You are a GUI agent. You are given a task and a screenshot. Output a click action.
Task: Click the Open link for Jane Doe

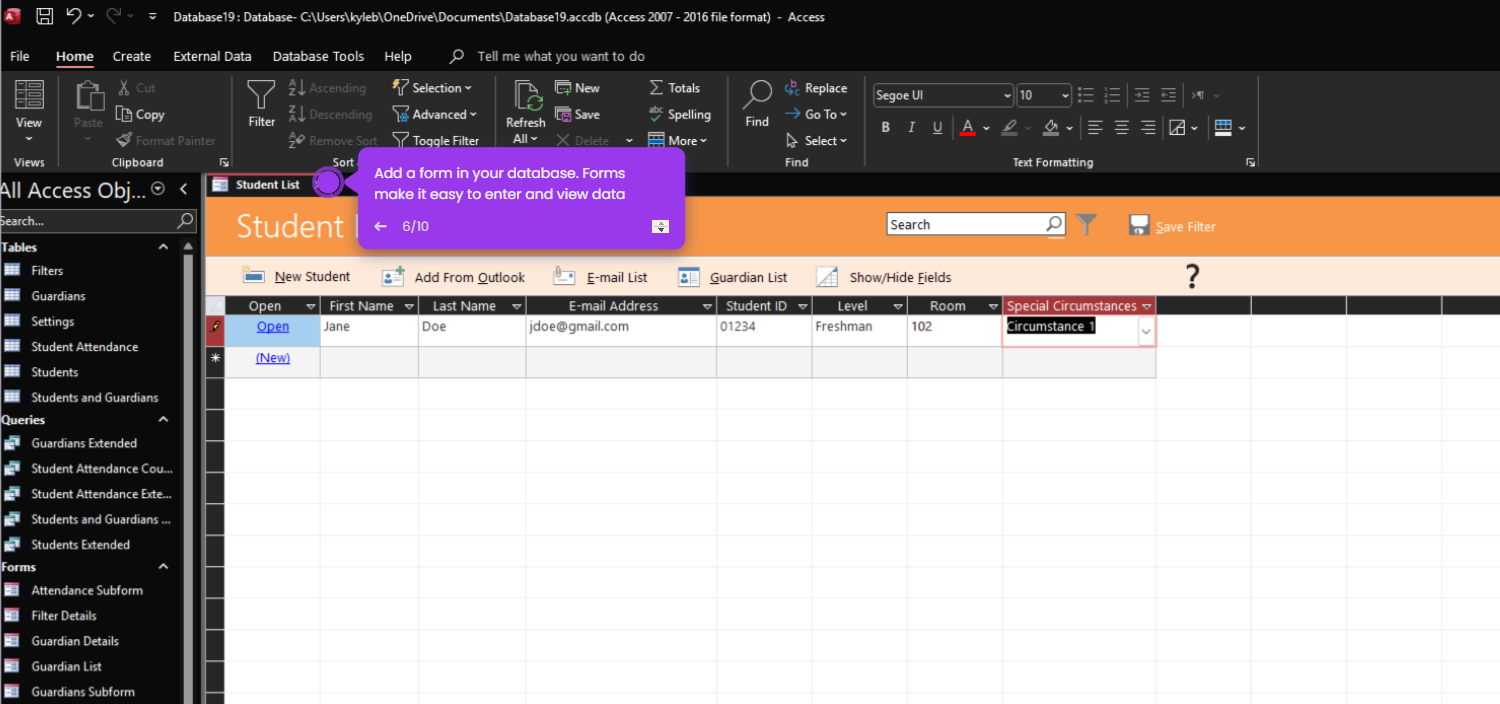pos(272,327)
